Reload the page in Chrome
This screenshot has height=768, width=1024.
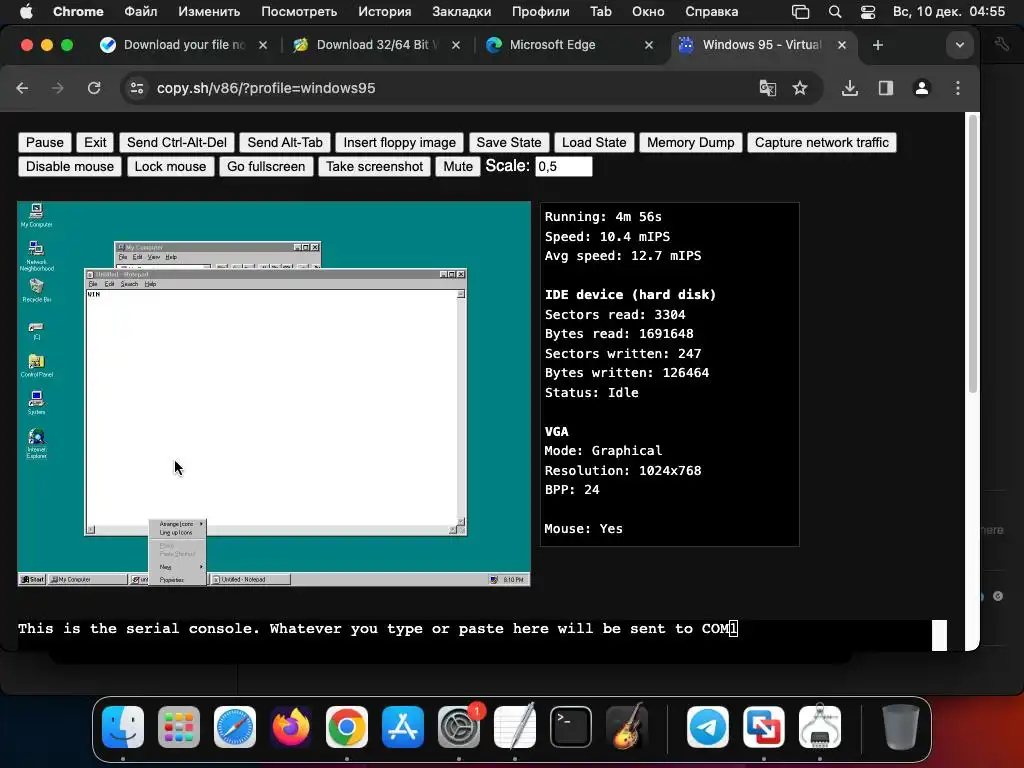94,88
